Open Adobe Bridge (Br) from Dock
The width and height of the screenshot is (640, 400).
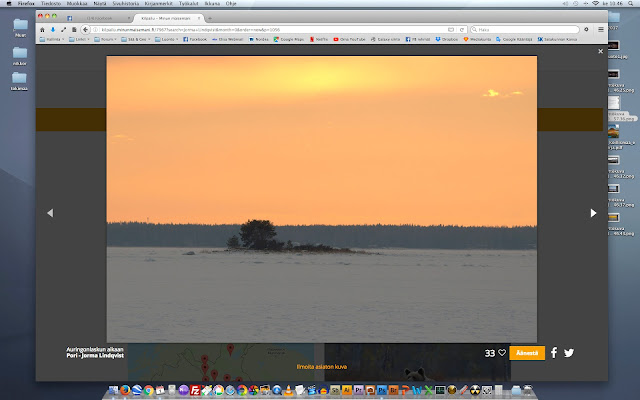[393, 390]
